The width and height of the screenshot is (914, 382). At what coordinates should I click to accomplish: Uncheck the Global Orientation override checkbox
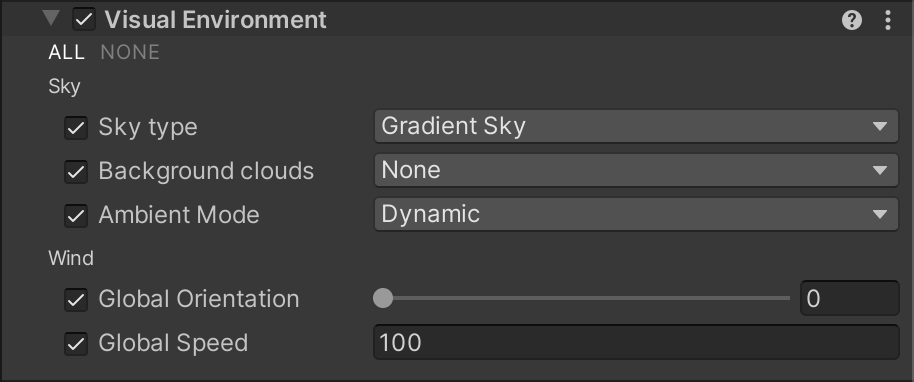[76, 300]
